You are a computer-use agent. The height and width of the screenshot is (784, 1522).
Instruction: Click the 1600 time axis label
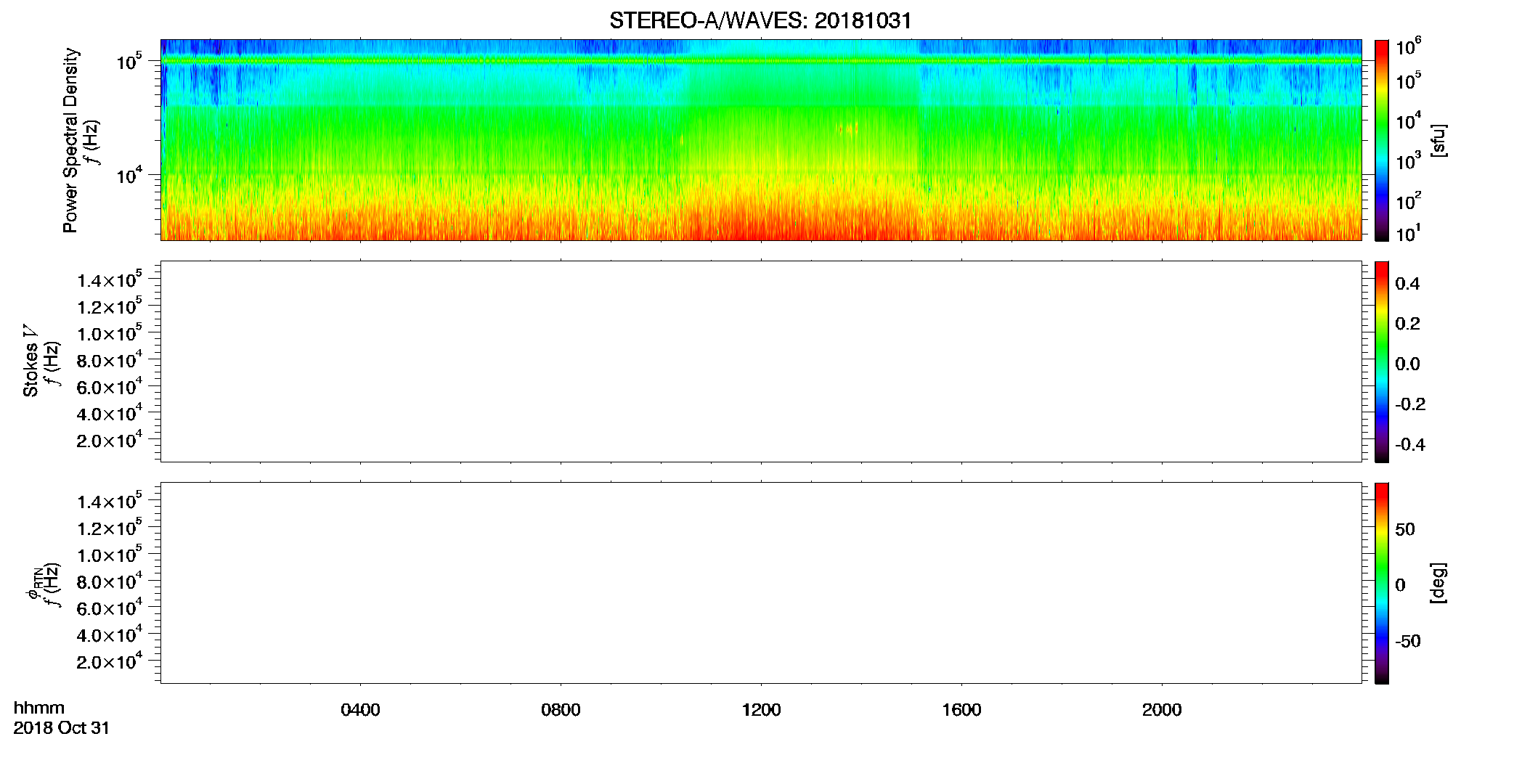961,710
